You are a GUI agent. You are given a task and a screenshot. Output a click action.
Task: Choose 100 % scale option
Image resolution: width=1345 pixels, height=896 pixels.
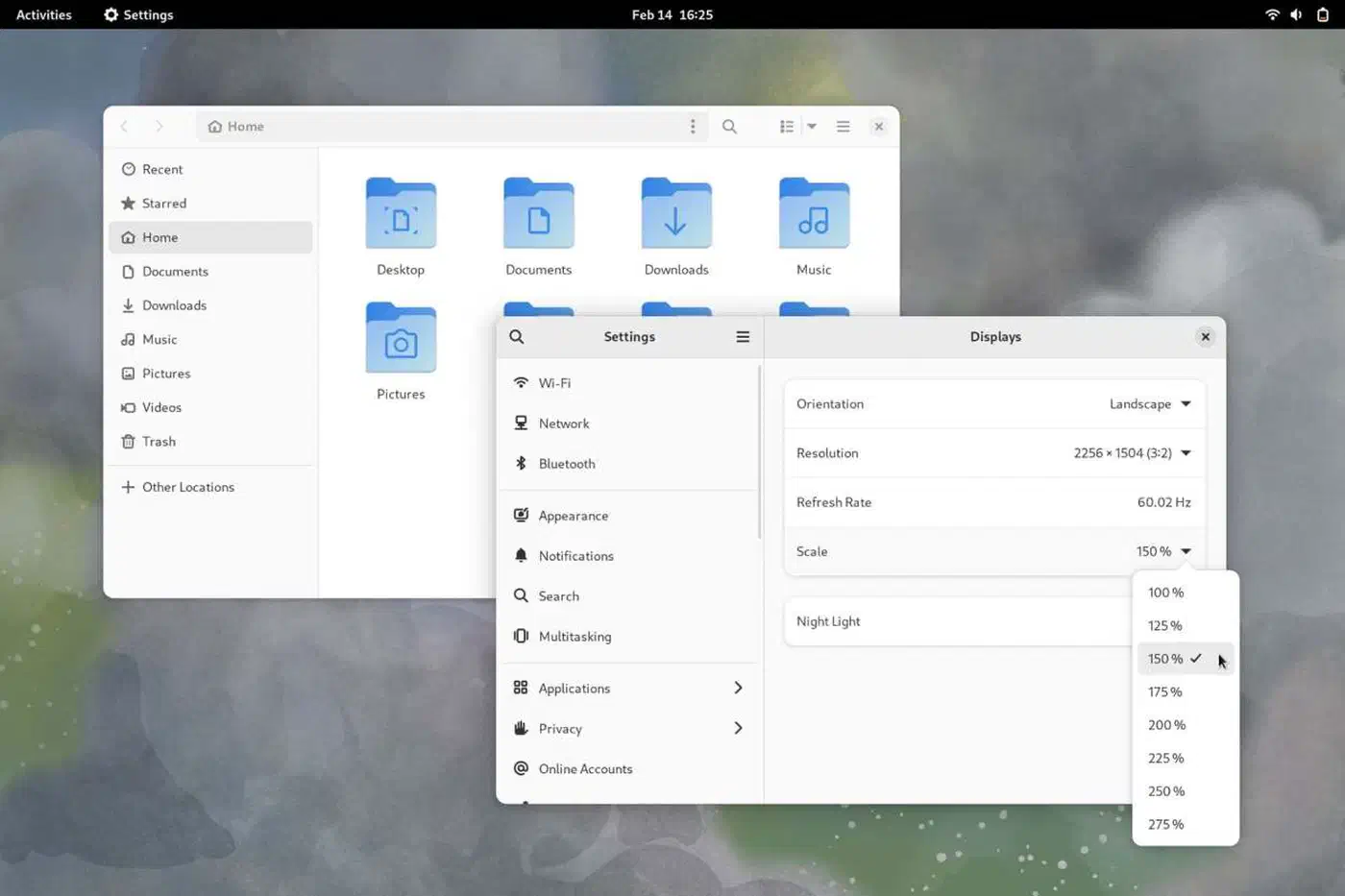point(1186,593)
